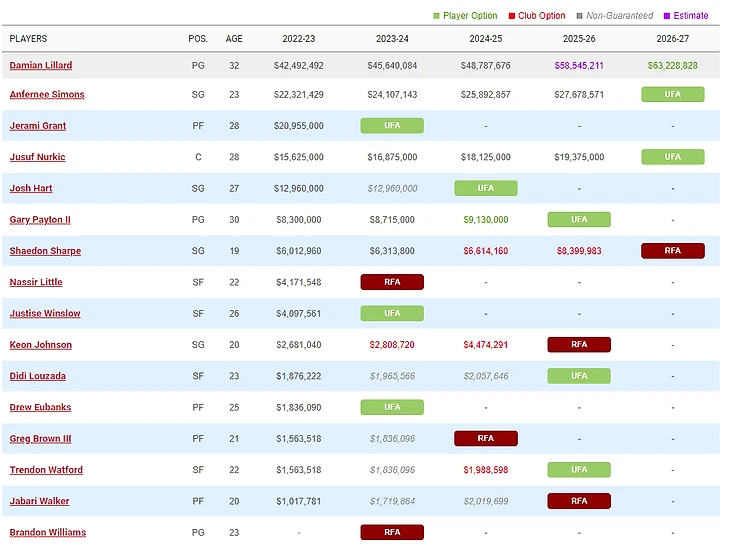Open Damian Lillard's player page

click(x=41, y=65)
